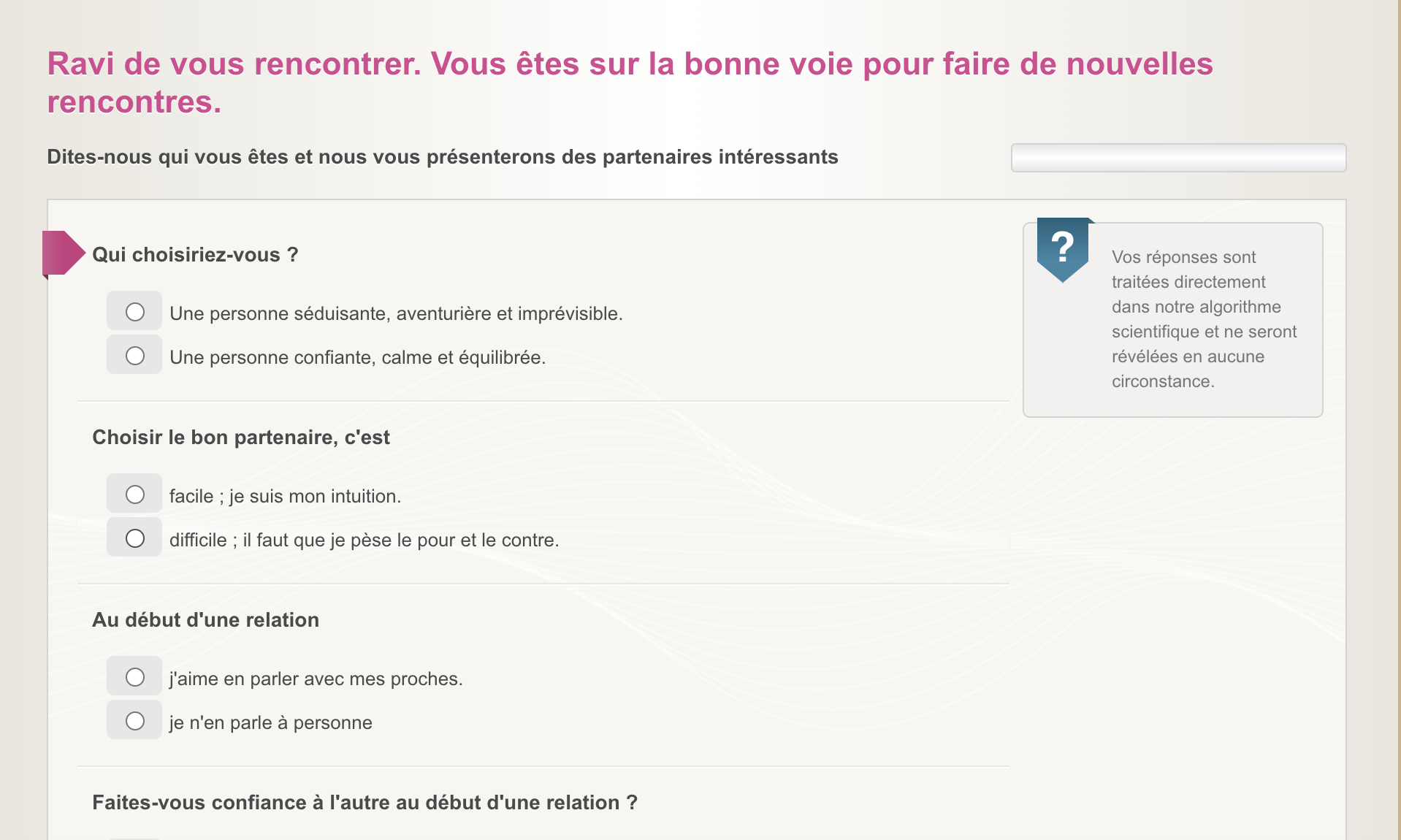Click the text label 'je n'en parle à personne'
Viewport: 1401px width, 840px height.
pos(270,722)
